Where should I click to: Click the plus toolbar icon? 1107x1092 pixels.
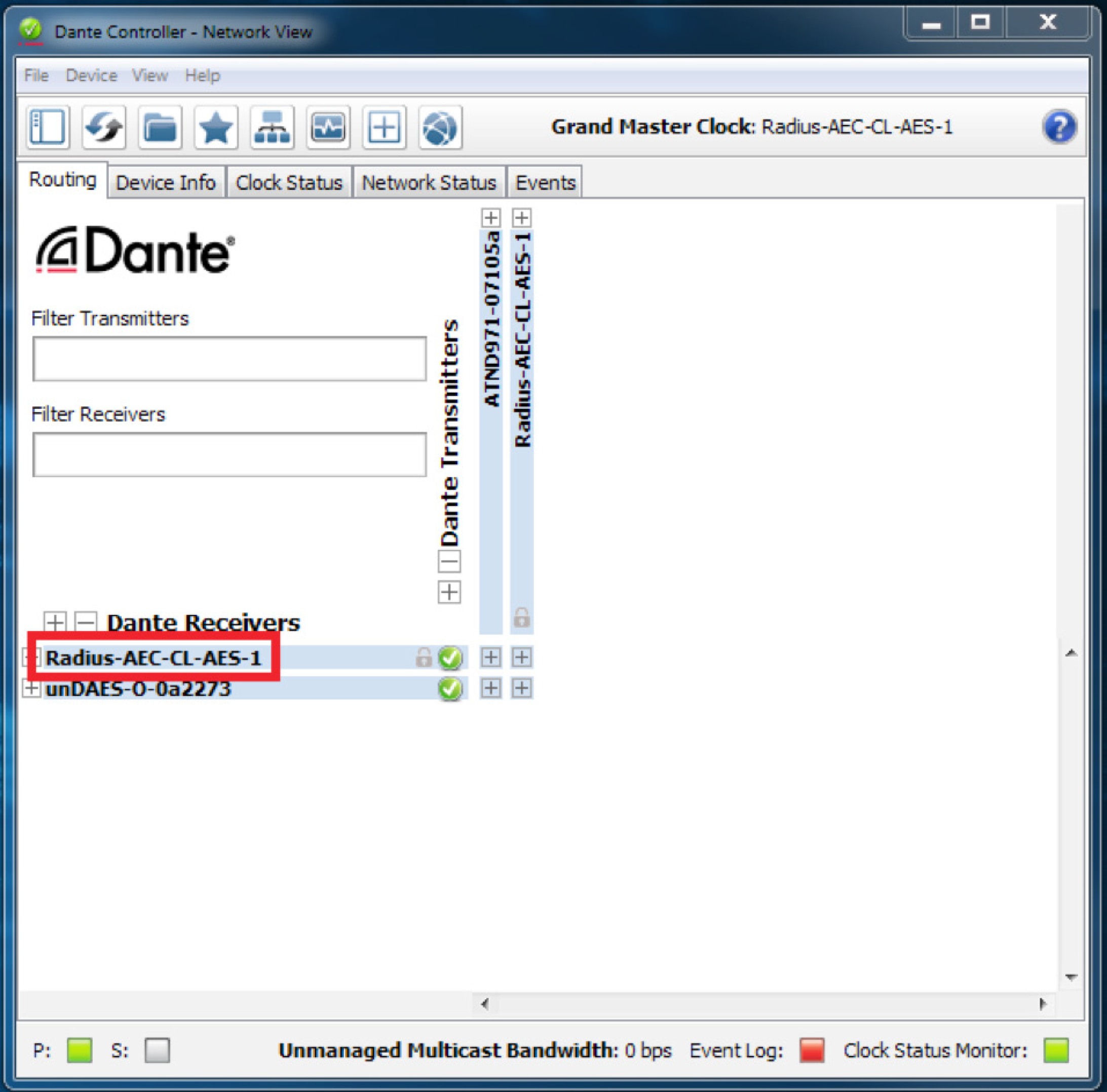[x=384, y=127]
